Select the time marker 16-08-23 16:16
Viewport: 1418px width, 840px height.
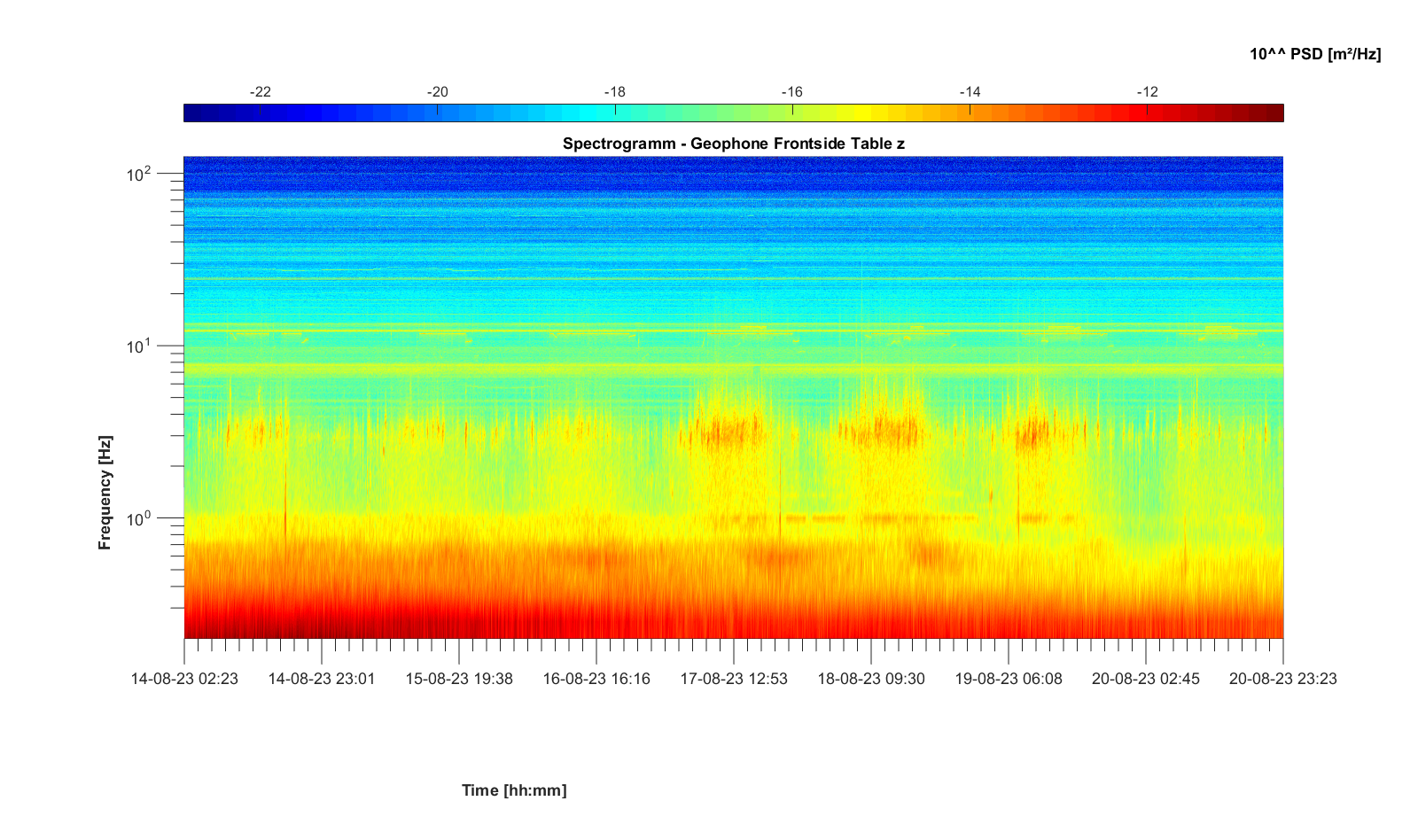596,679
